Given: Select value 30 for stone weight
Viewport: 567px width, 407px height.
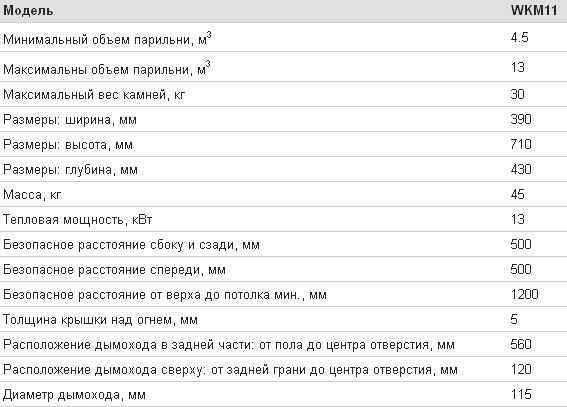Looking at the screenshot, I should (x=517, y=94).
